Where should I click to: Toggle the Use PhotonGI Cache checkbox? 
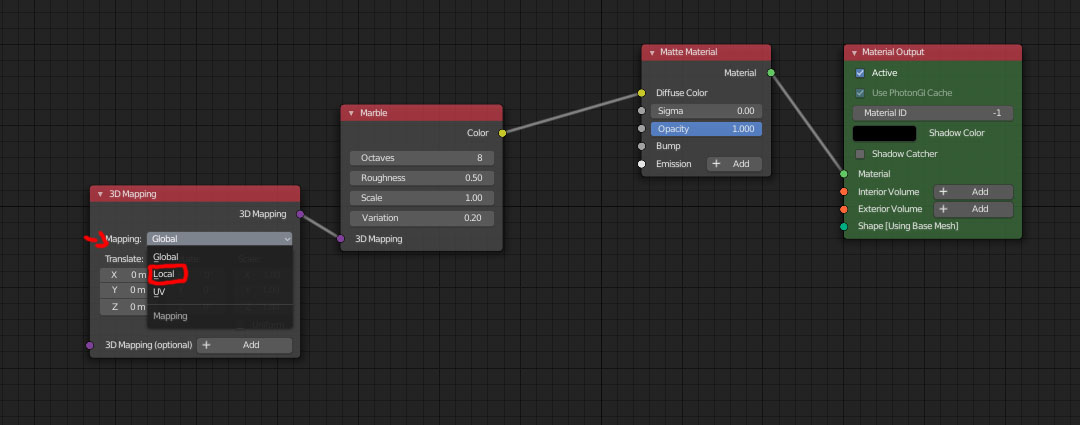click(x=860, y=93)
